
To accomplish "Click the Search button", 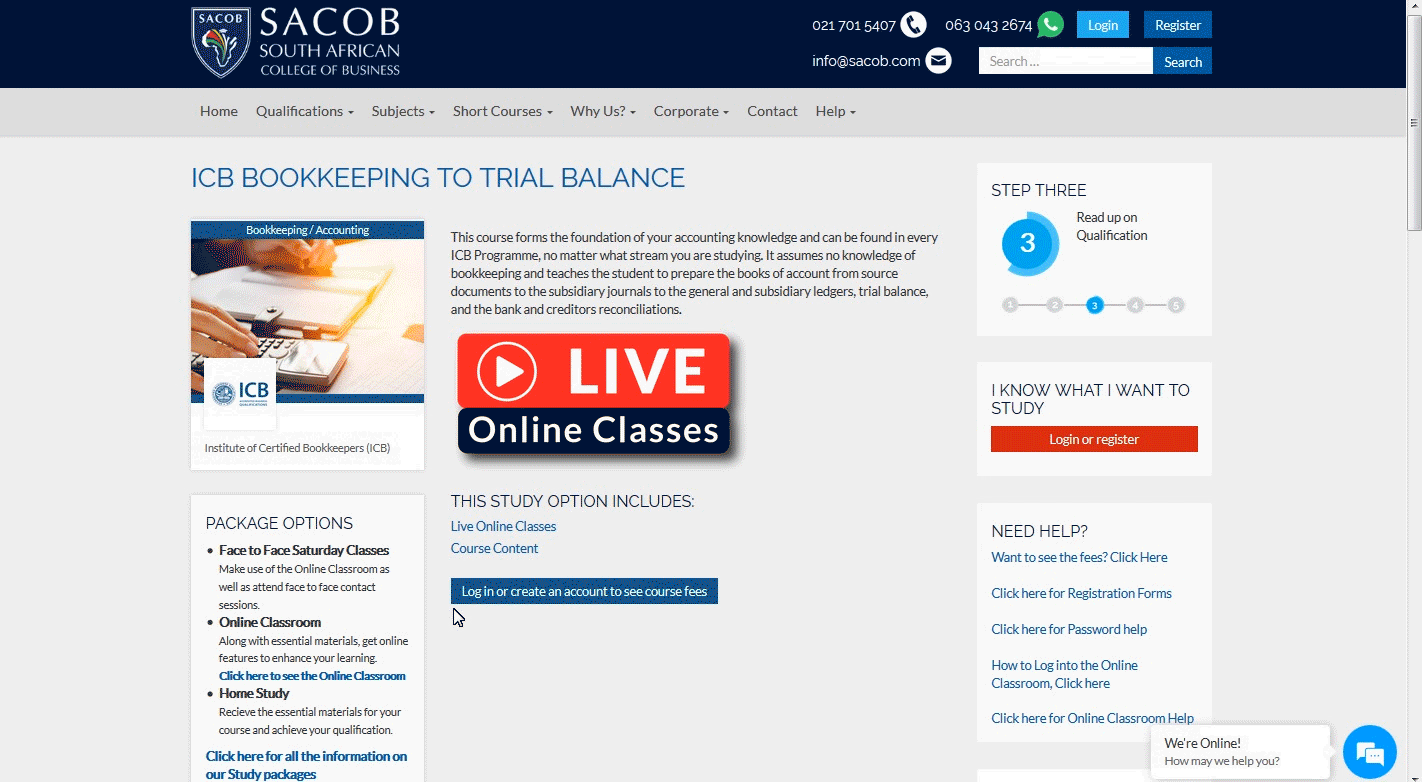I will tap(1183, 61).
